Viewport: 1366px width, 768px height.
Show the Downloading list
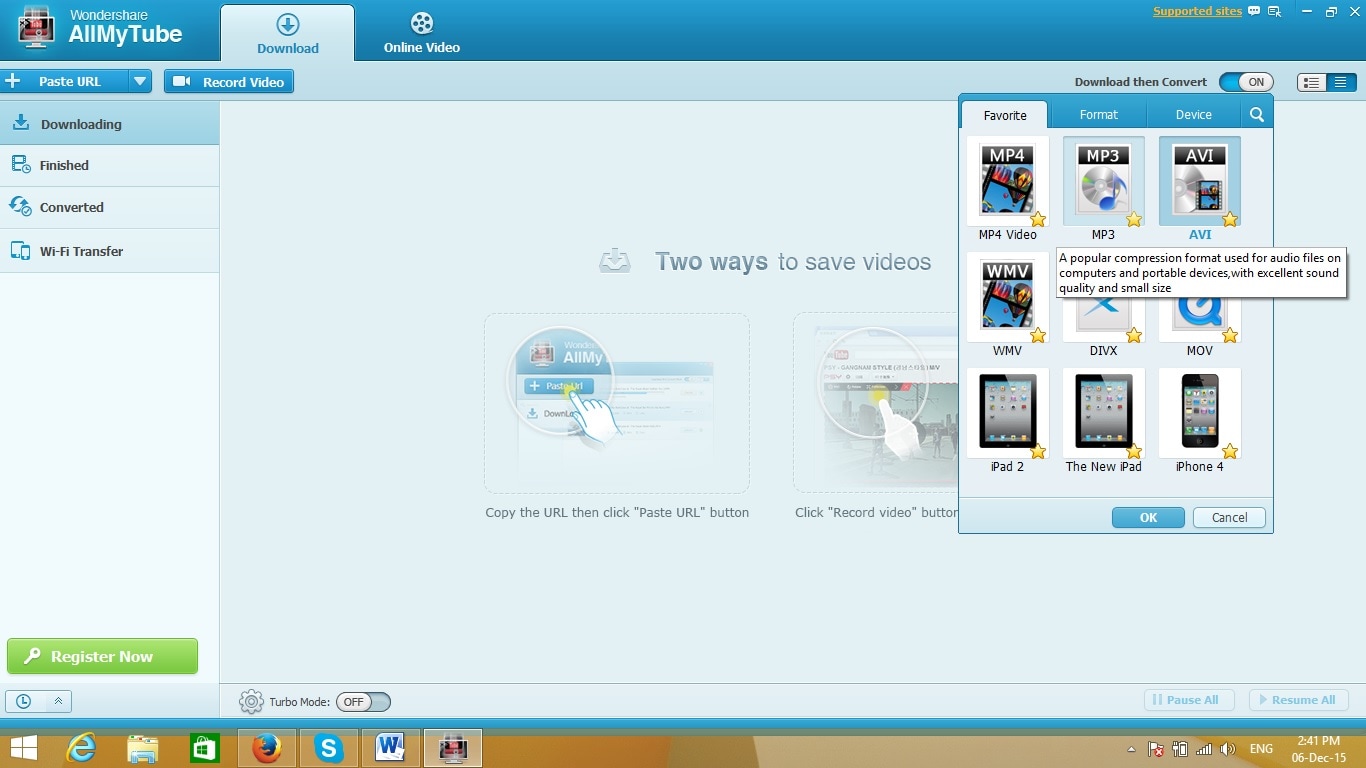109,124
